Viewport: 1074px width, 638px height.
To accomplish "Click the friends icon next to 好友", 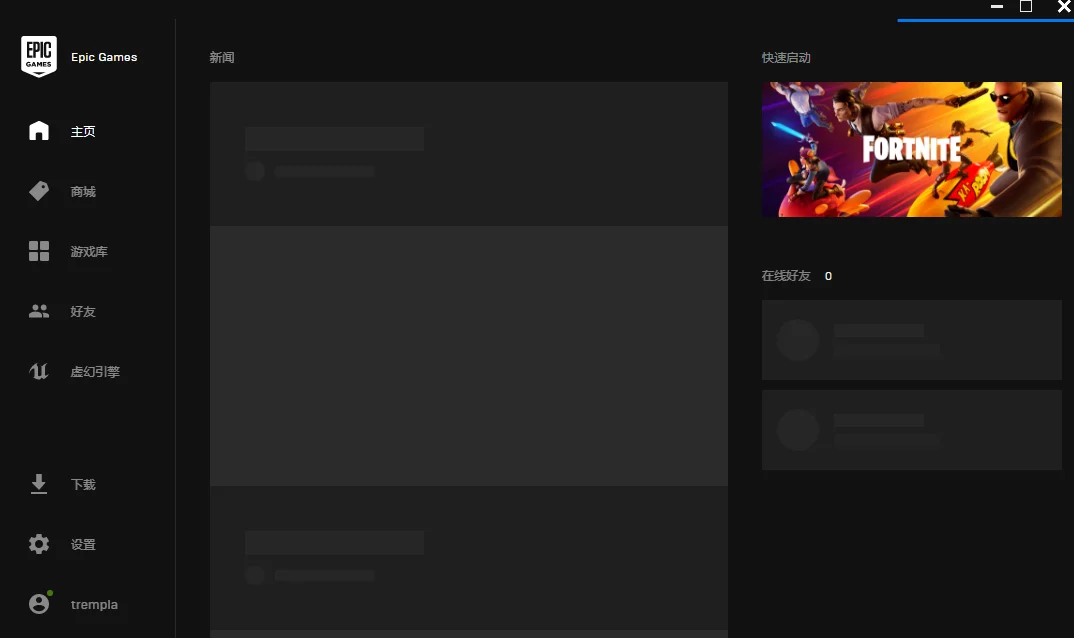I will pyautogui.click(x=39, y=311).
